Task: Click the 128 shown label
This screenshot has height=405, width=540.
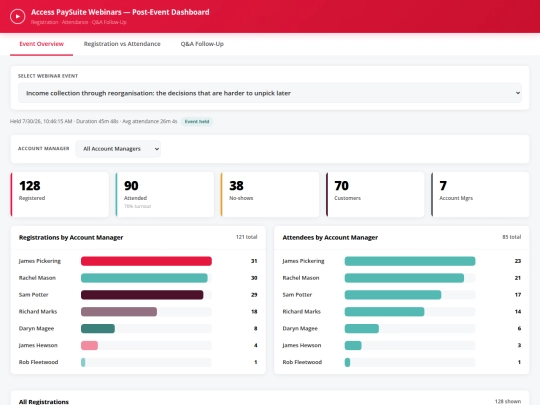Action: point(508,402)
